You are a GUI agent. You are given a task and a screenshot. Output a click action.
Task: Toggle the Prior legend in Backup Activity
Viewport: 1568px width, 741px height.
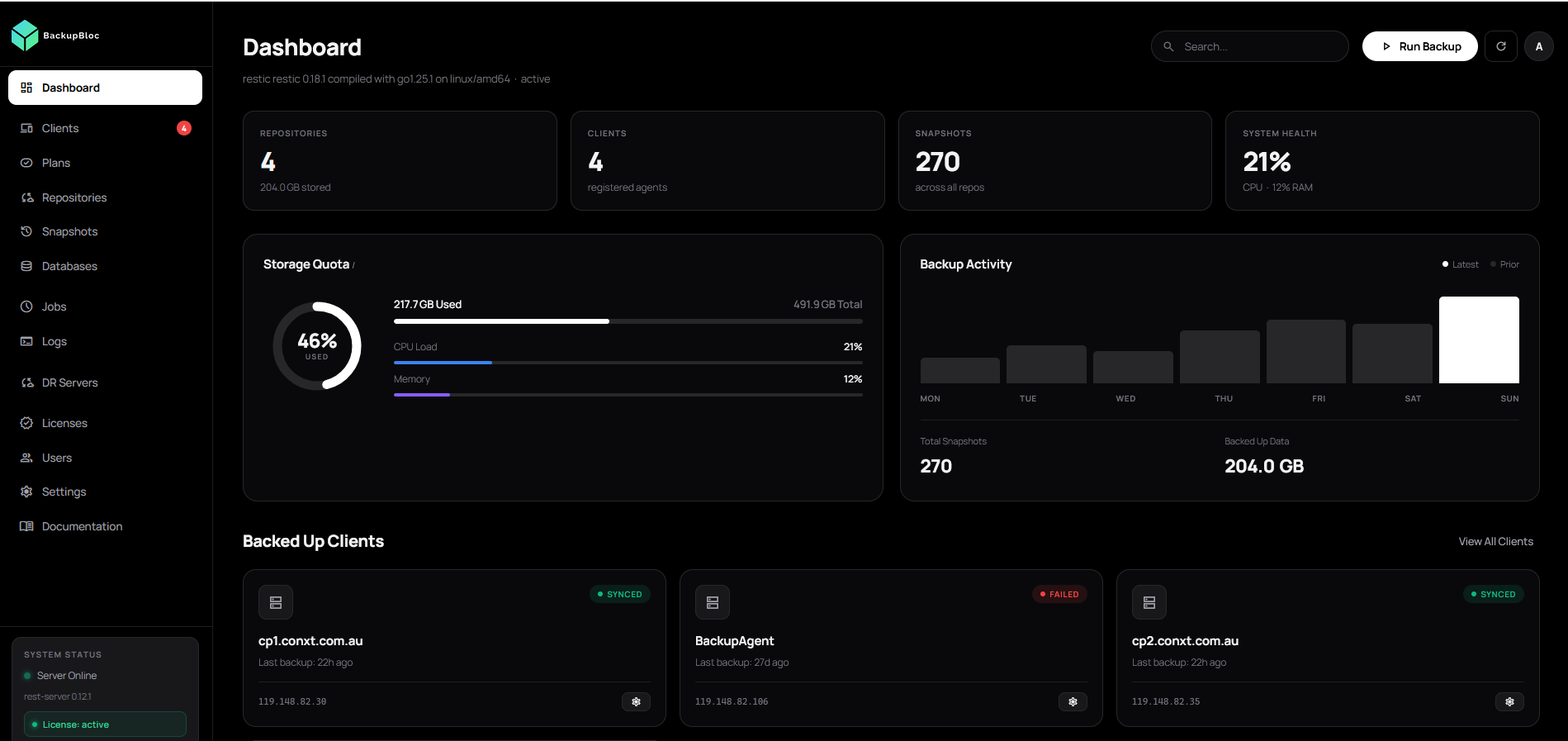[x=1504, y=264]
